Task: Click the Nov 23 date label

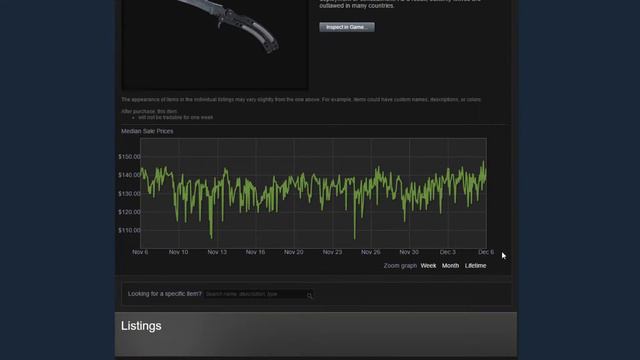Action: click(332, 252)
